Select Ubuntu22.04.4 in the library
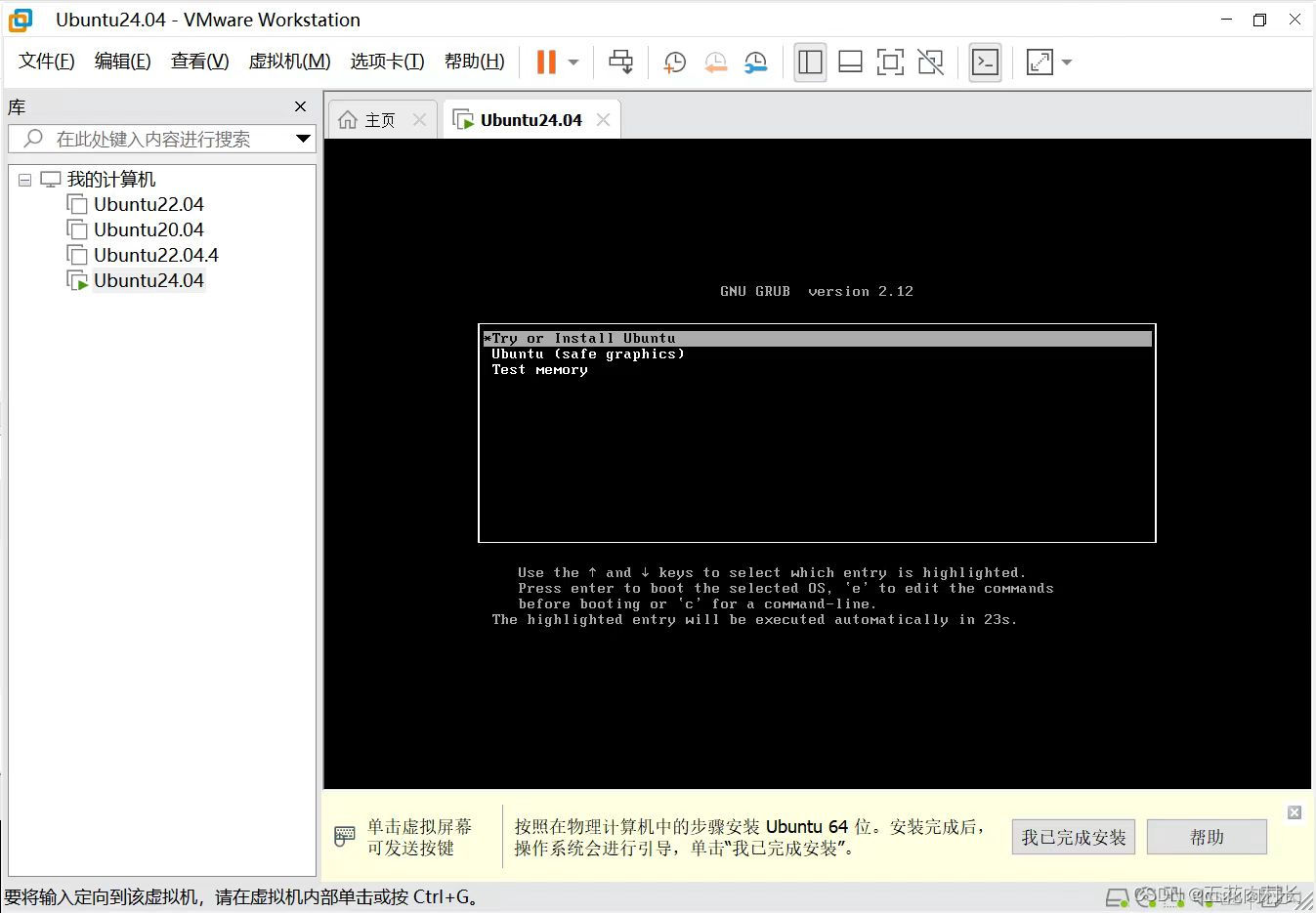The height and width of the screenshot is (913, 1316). (x=156, y=255)
